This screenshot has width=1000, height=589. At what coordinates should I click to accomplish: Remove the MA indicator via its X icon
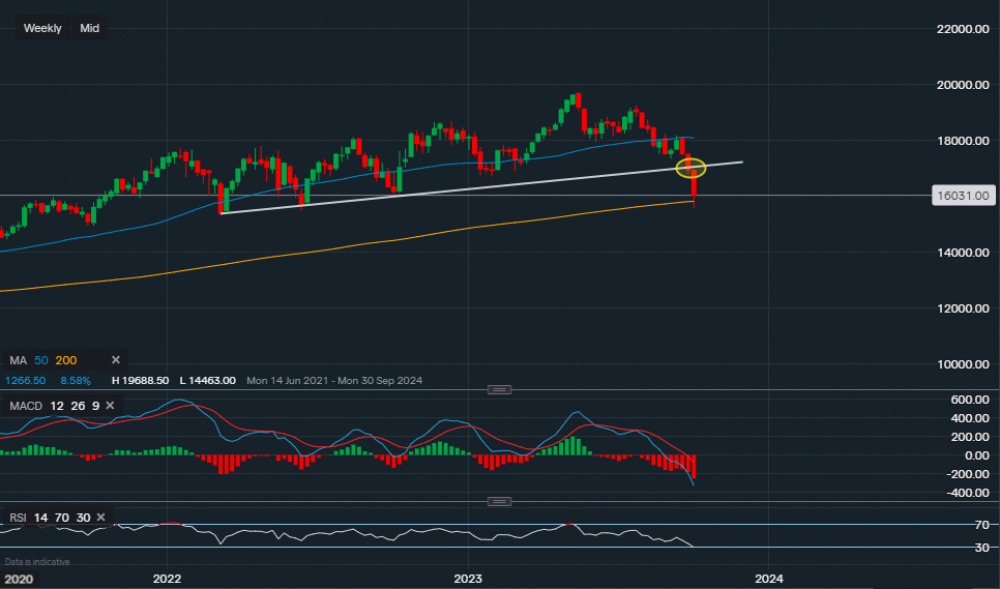[x=115, y=360]
